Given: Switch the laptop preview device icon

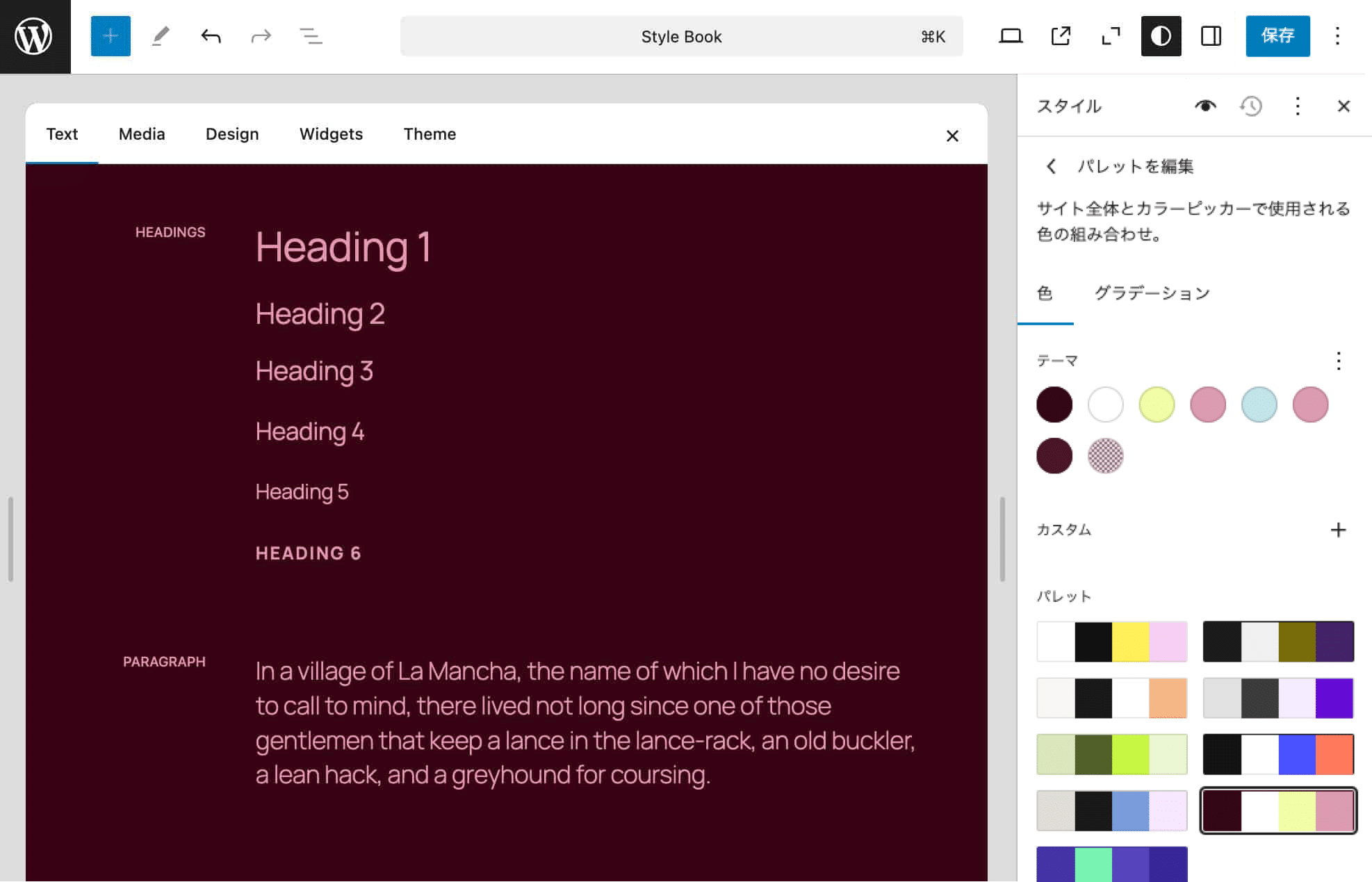Looking at the screenshot, I should [x=1010, y=36].
